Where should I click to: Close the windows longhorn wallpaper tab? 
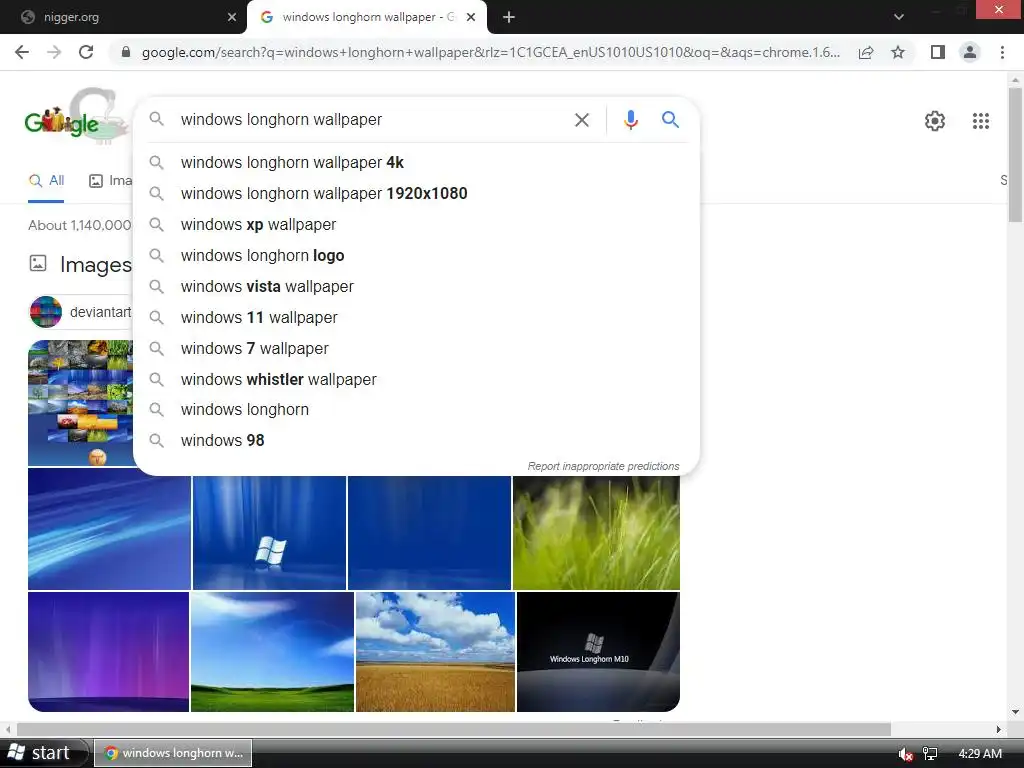tap(471, 17)
